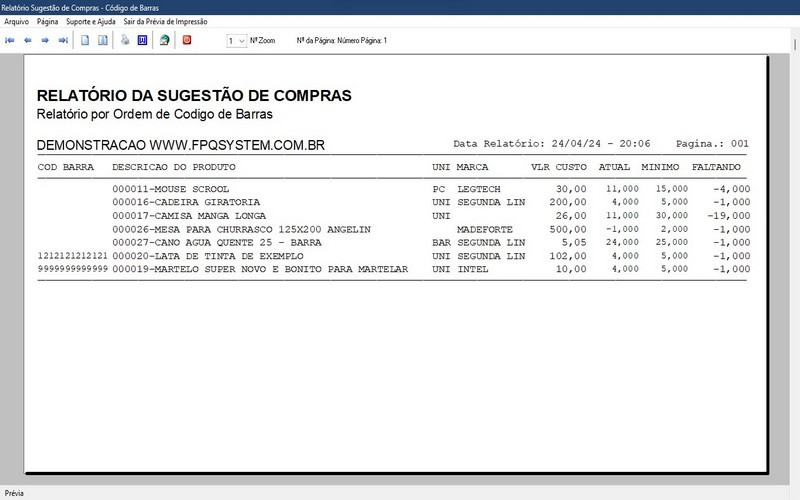This screenshot has height=500, width=800.
Task: Go to the first page arrow
Action: tap(10, 40)
